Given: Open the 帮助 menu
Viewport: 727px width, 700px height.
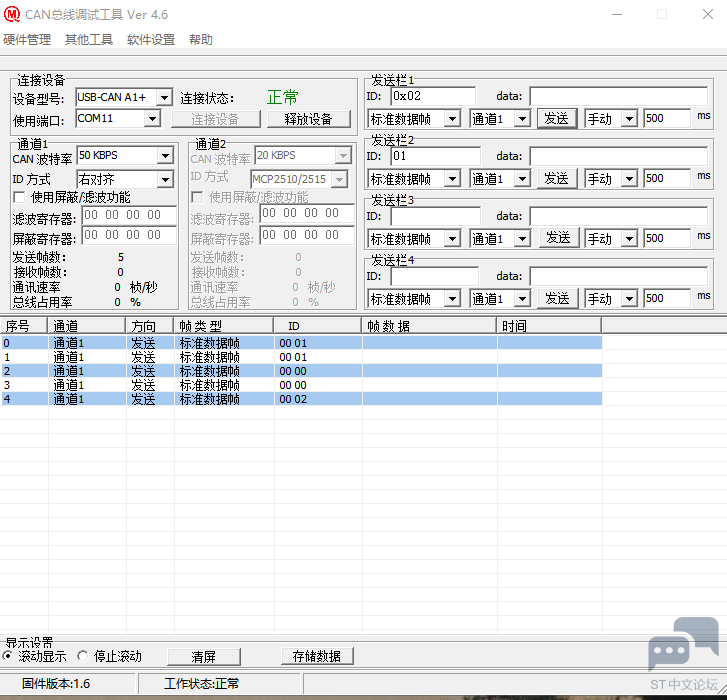Looking at the screenshot, I should click(201, 40).
